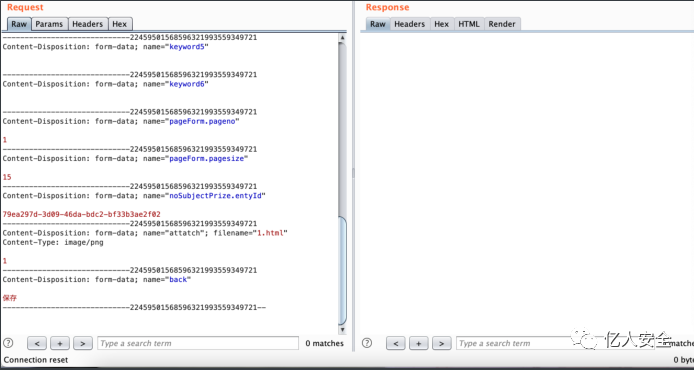Image resolution: width=694 pixels, height=370 pixels.
Task: Click the pageForm.pagesize parameter name
Action: pyautogui.click(x=207, y=158)
